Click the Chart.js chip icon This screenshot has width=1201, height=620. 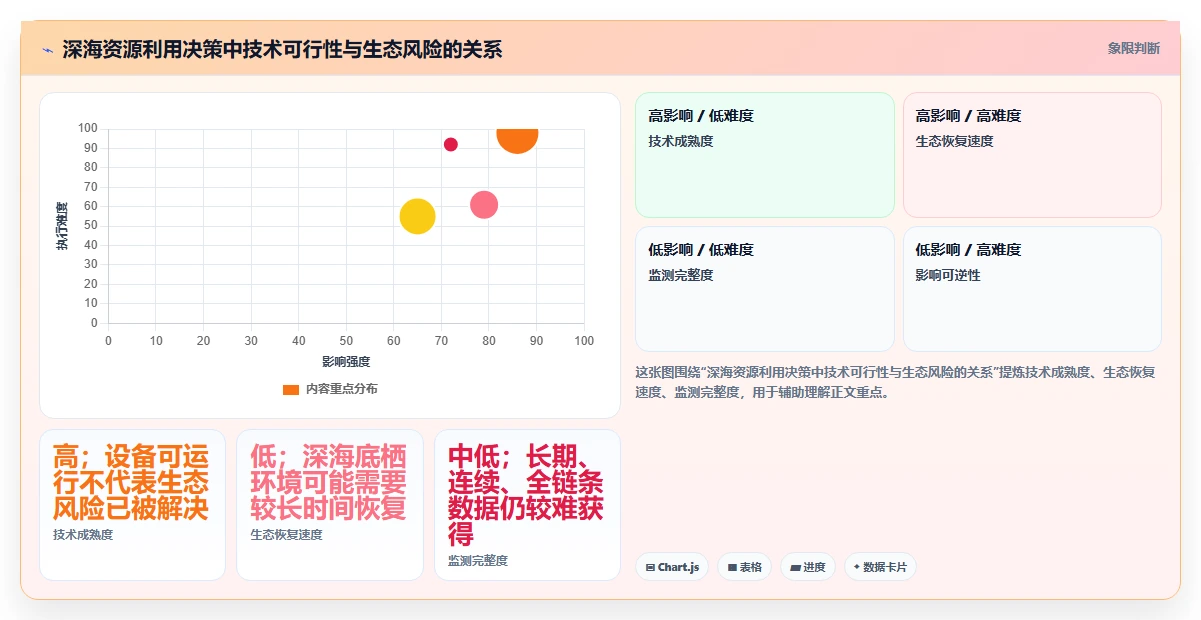pos(651,567)
